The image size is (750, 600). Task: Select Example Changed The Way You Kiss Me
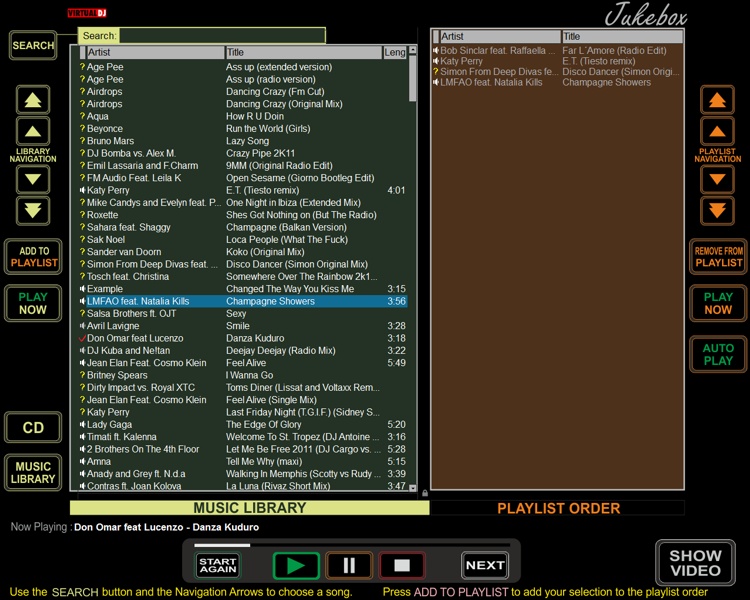pyautogui.click(x=243, y=289)
